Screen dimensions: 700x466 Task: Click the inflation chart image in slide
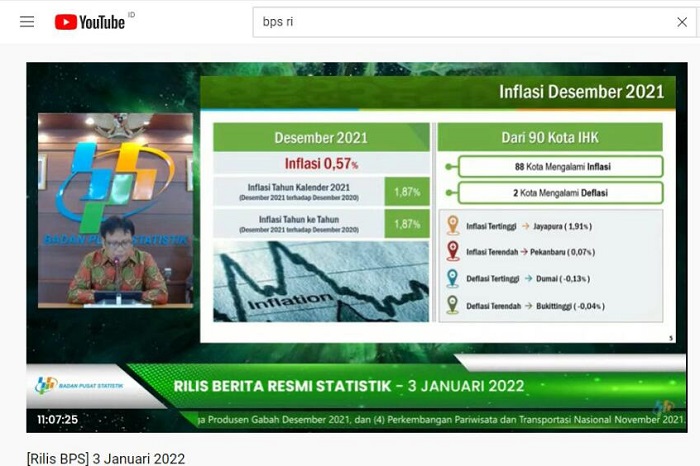click(321, 281)
